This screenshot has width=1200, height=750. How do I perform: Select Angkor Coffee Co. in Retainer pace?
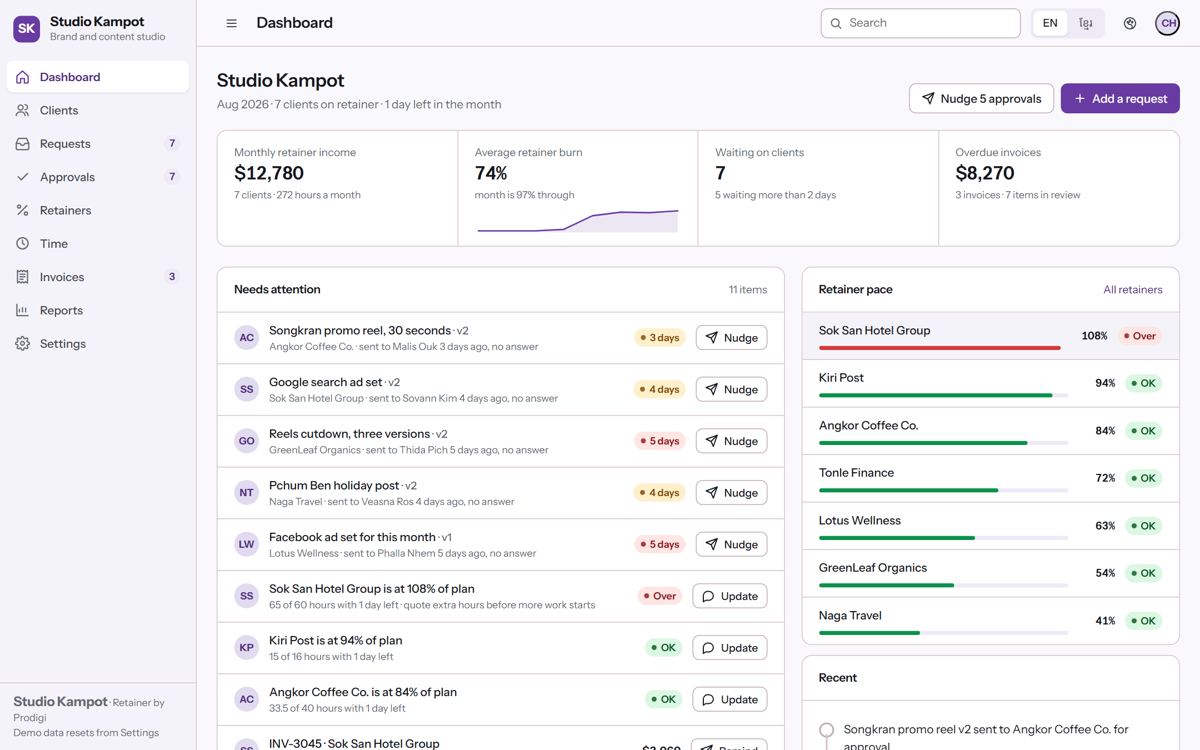coord(991,431)
